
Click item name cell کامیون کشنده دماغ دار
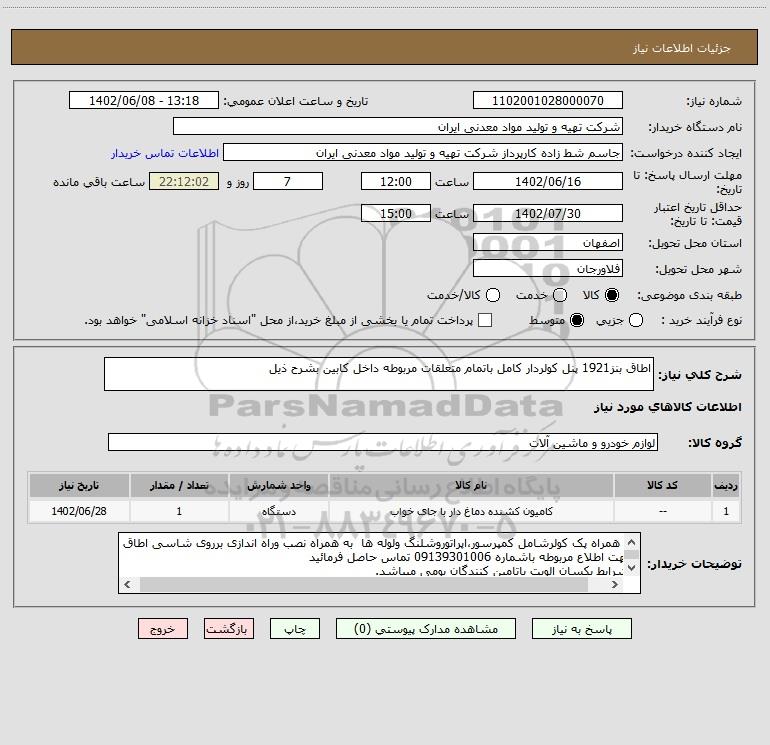pos(471,511)
